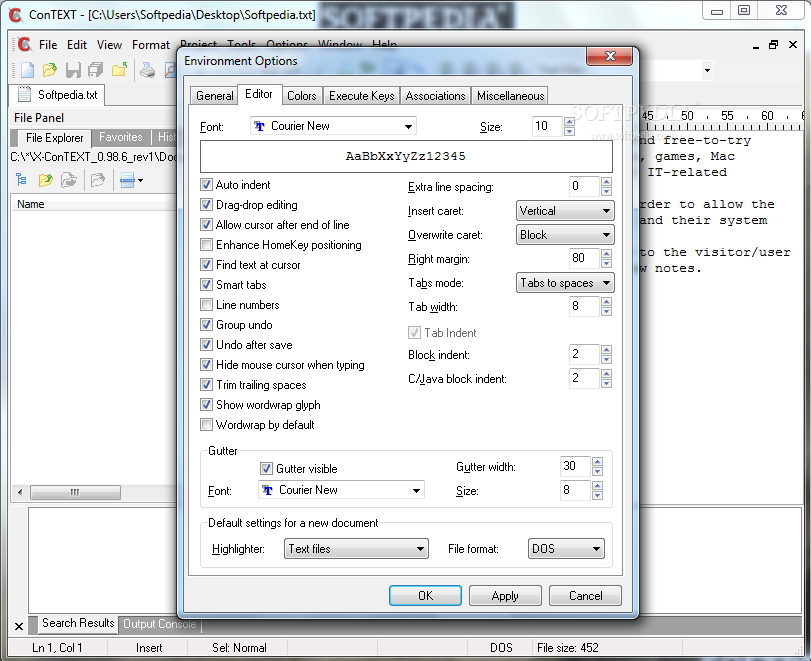Open the Favorites tab in File Panel
The height and width of the screenshot is (661, 811).
tap(121, 137)
